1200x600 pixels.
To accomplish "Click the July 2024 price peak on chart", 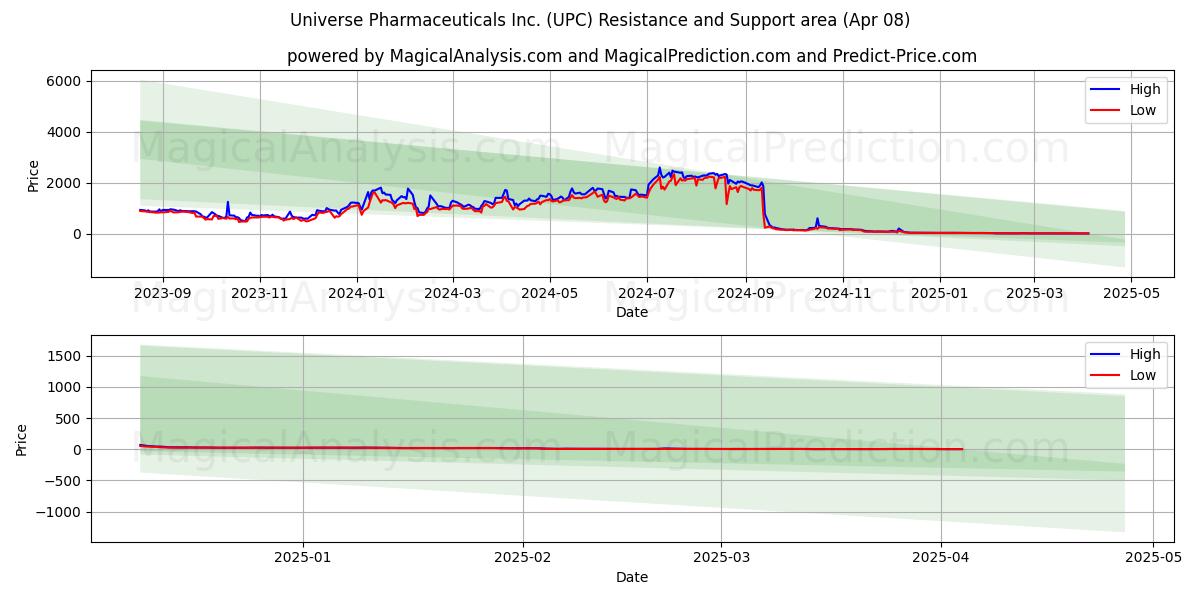I will pyautogui.click(x=659, y=168).
